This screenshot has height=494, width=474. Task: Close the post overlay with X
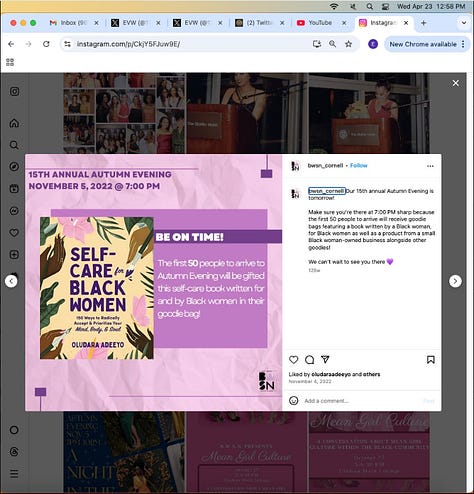click(456, 83)
